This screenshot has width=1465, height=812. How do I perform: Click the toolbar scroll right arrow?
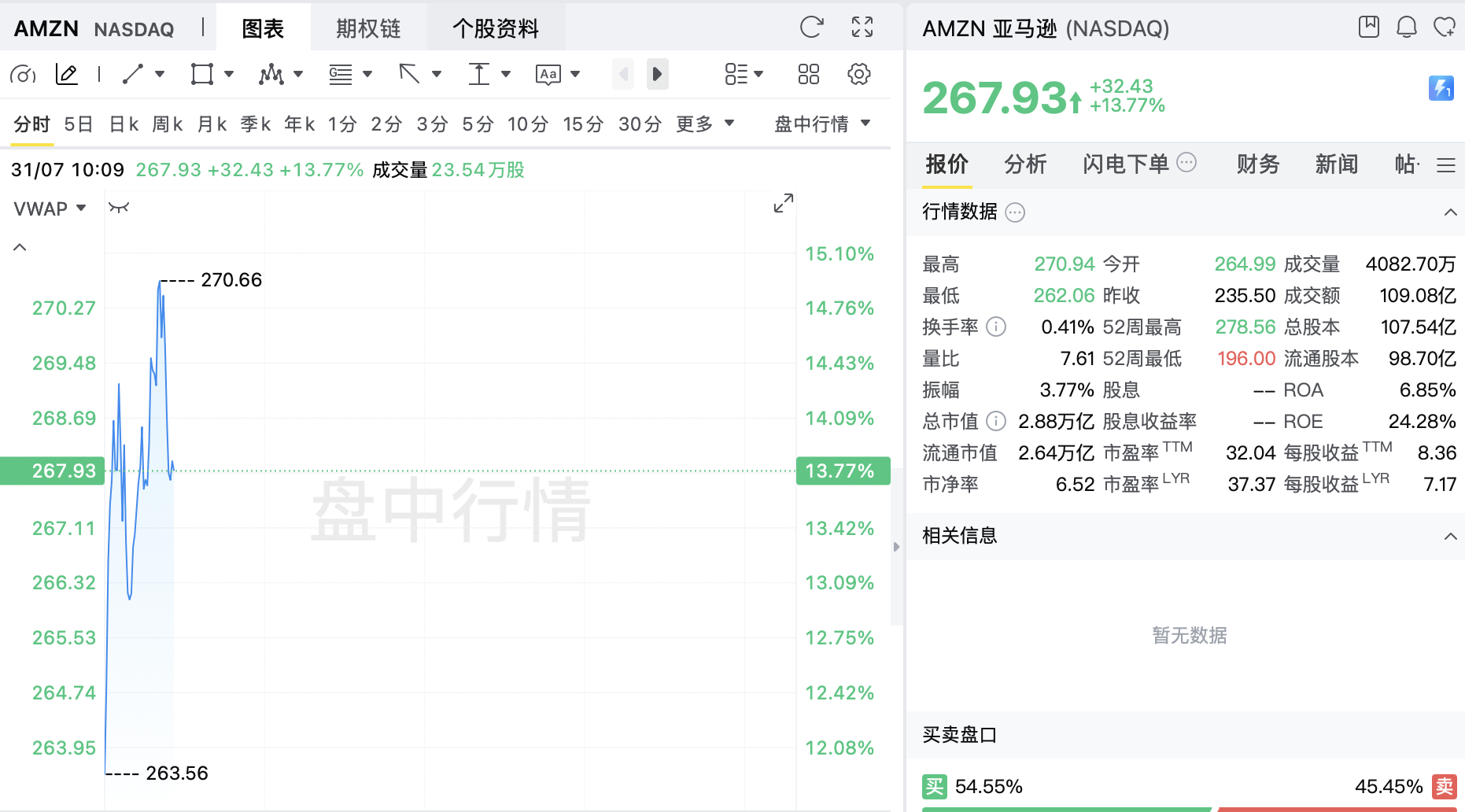[658, 74]
